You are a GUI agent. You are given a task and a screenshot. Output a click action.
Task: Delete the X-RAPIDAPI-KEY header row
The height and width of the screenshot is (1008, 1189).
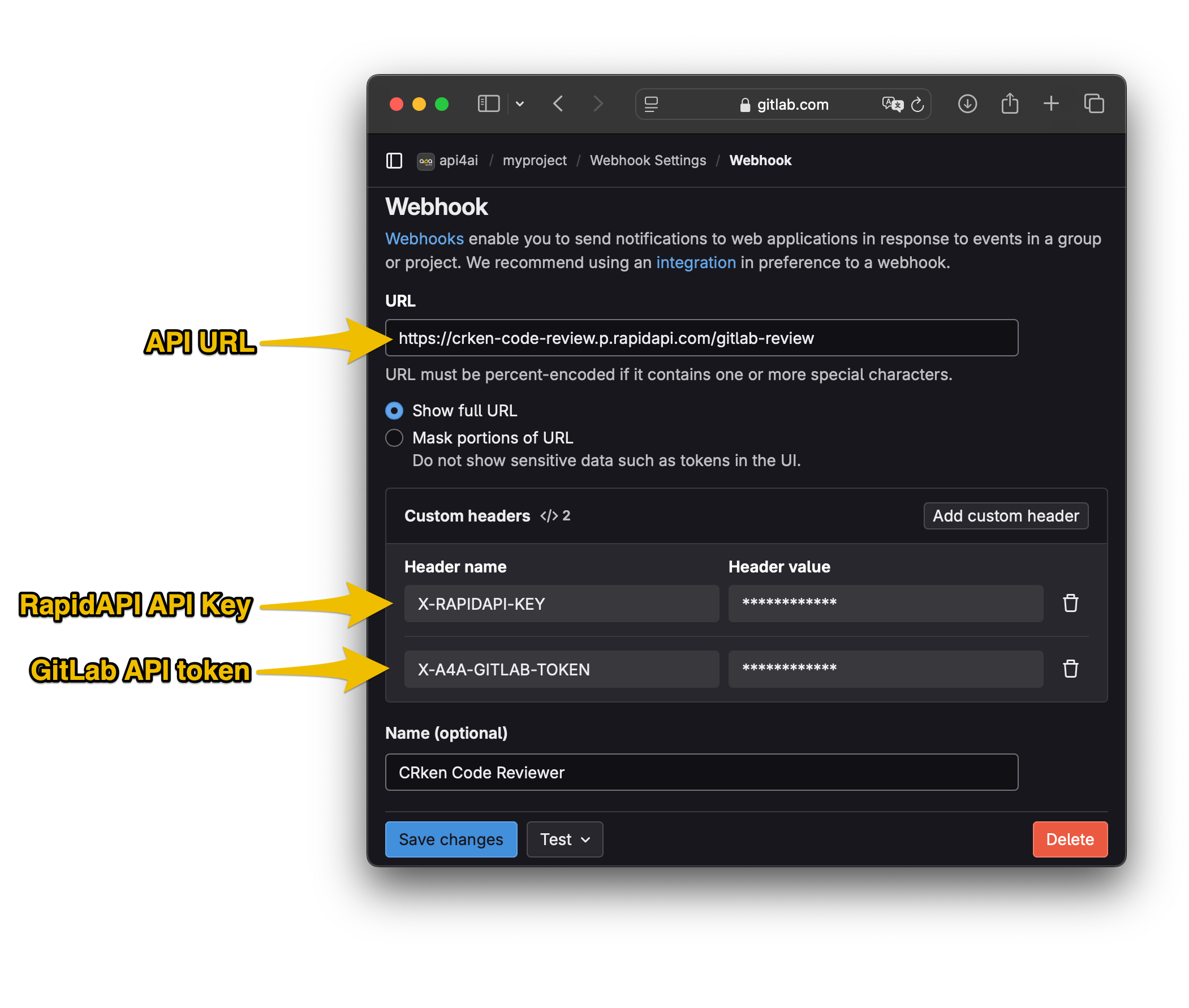click(1070, 604)
